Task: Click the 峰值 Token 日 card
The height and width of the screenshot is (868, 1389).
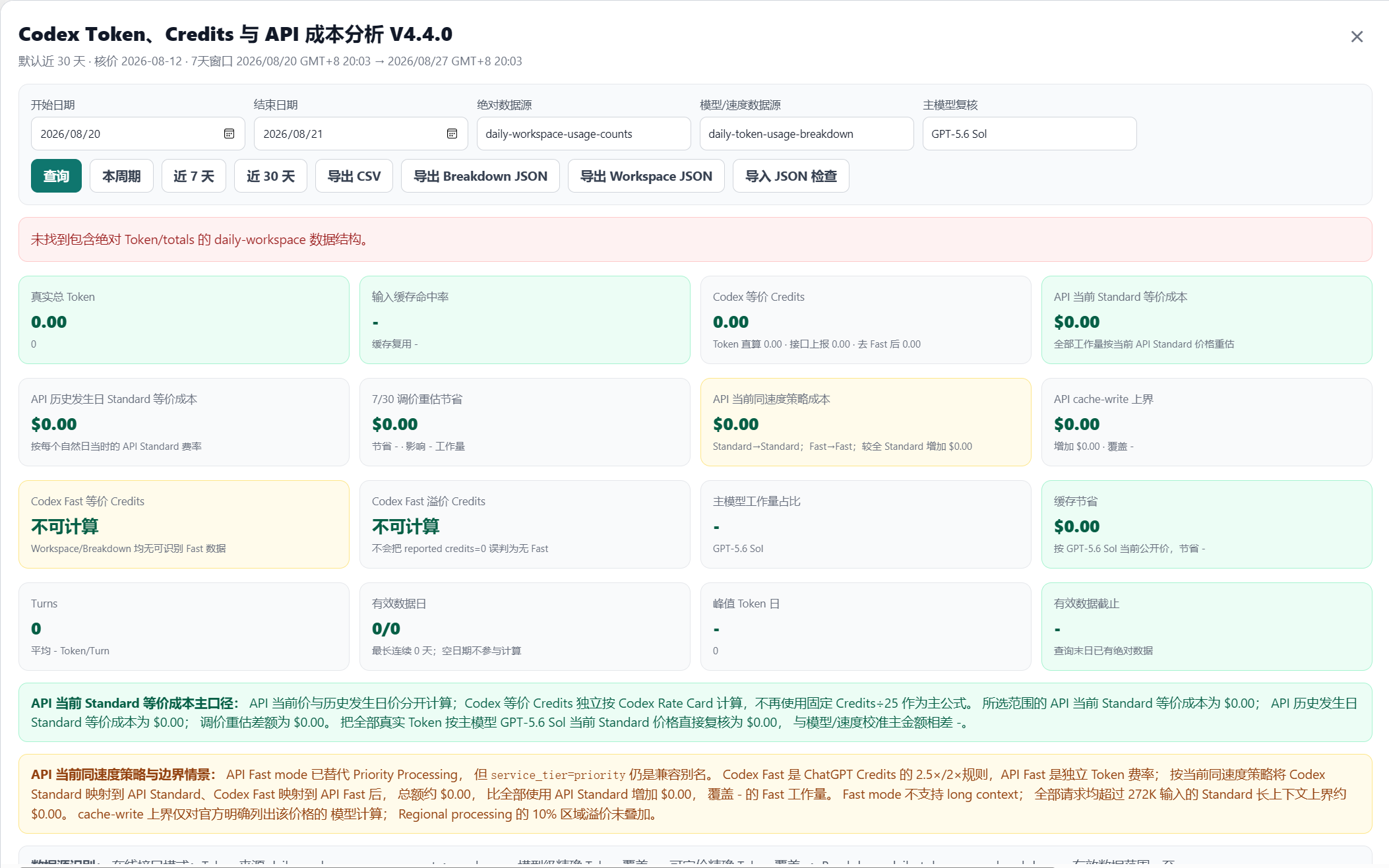Action: pyautogui.click(x=866, y=627)
